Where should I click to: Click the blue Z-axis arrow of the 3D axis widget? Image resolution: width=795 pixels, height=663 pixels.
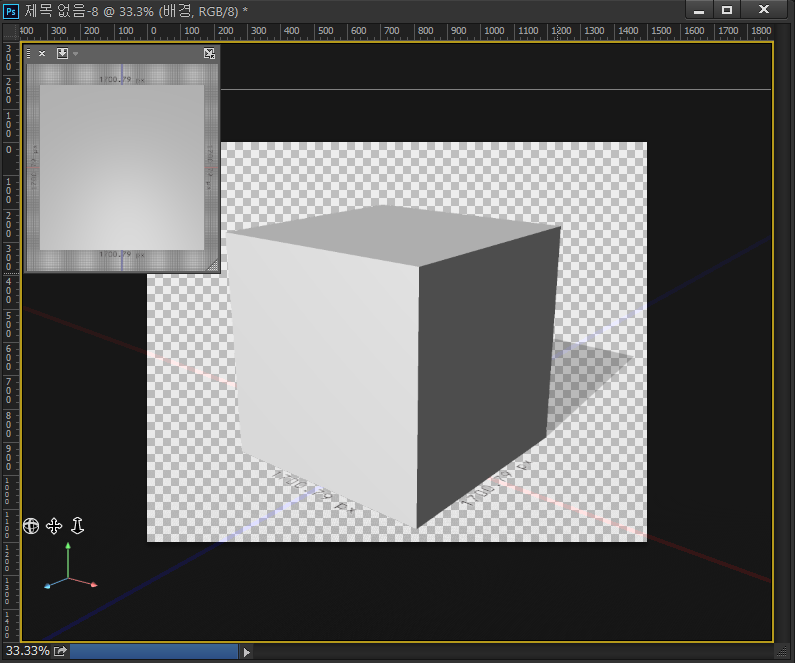click(x=47, y=587)
